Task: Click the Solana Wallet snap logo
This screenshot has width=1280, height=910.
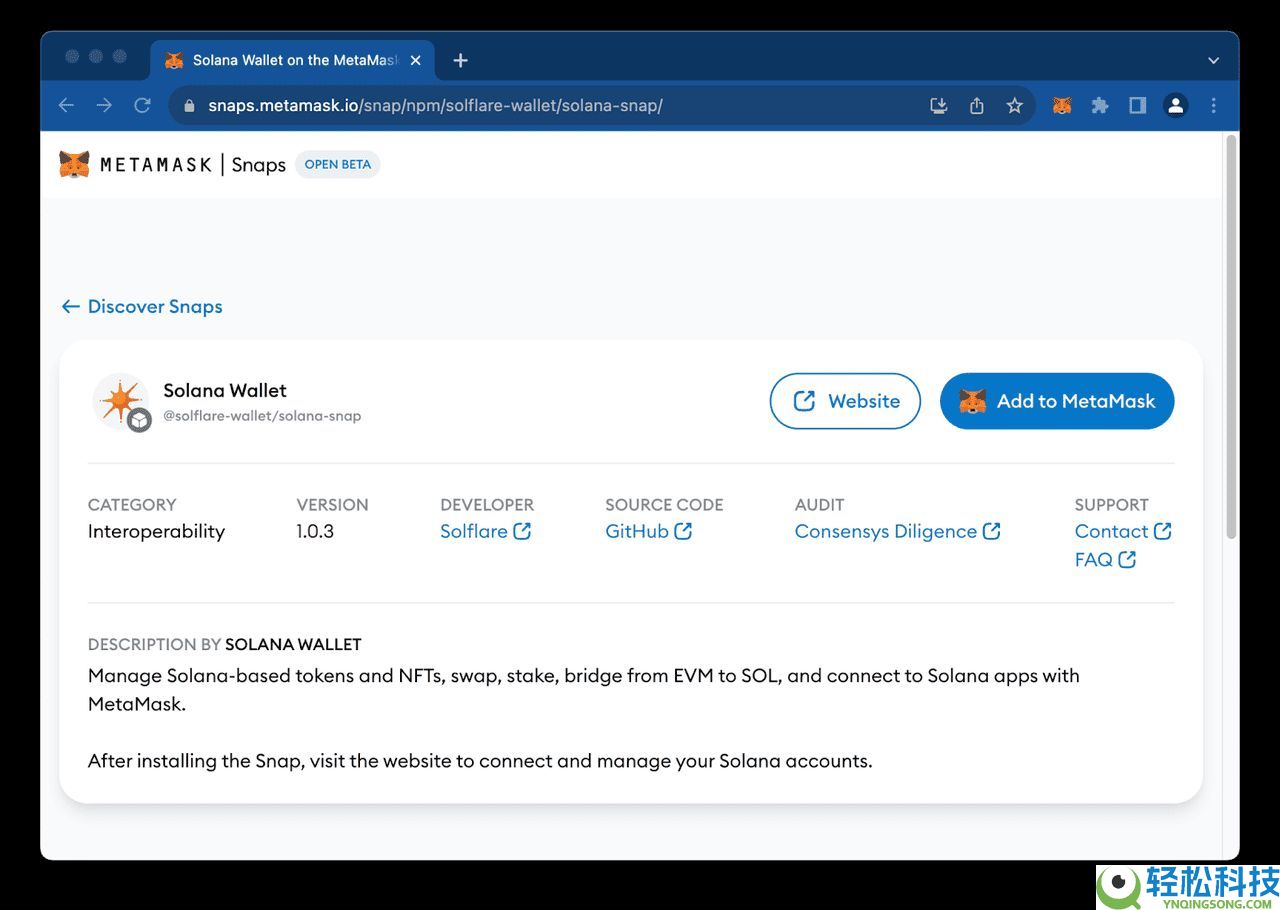Action: pyautogui.click(x=122, y=402)
